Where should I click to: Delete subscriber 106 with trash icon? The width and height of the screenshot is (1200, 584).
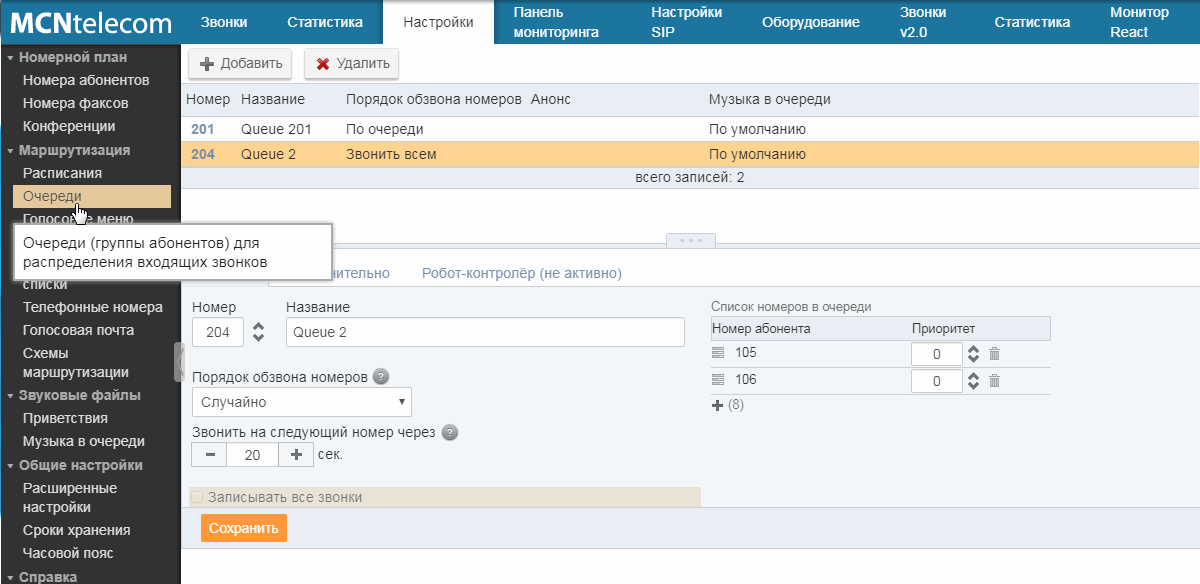point(994,381)
